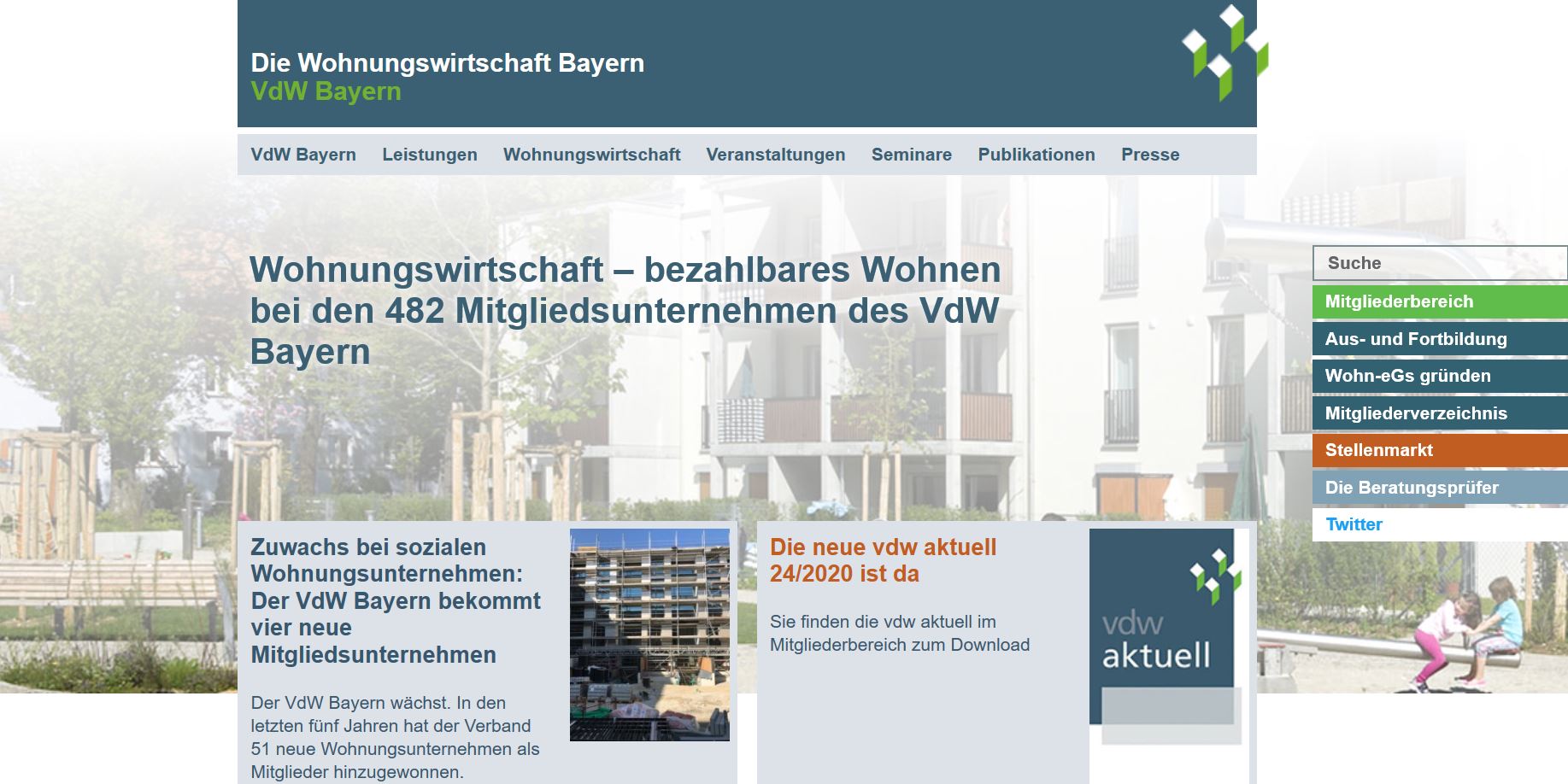The height and width of the screenshot is (784, 1568).
Task: Click the main heading Wohnungswirtschaft – bezahlbares Wohnen
Action: coord(625,311)
